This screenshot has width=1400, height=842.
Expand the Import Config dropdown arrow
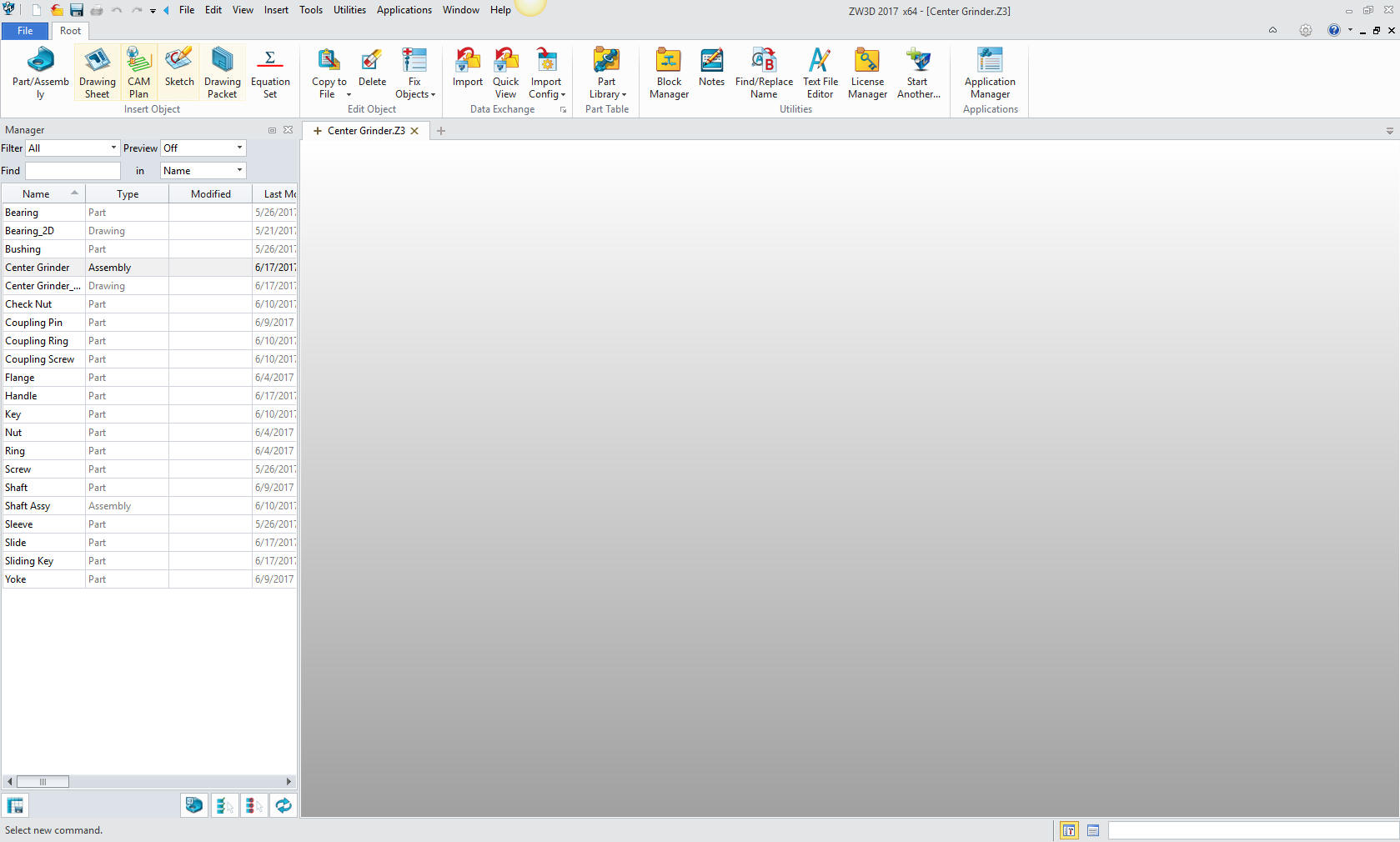pos(563,95)
